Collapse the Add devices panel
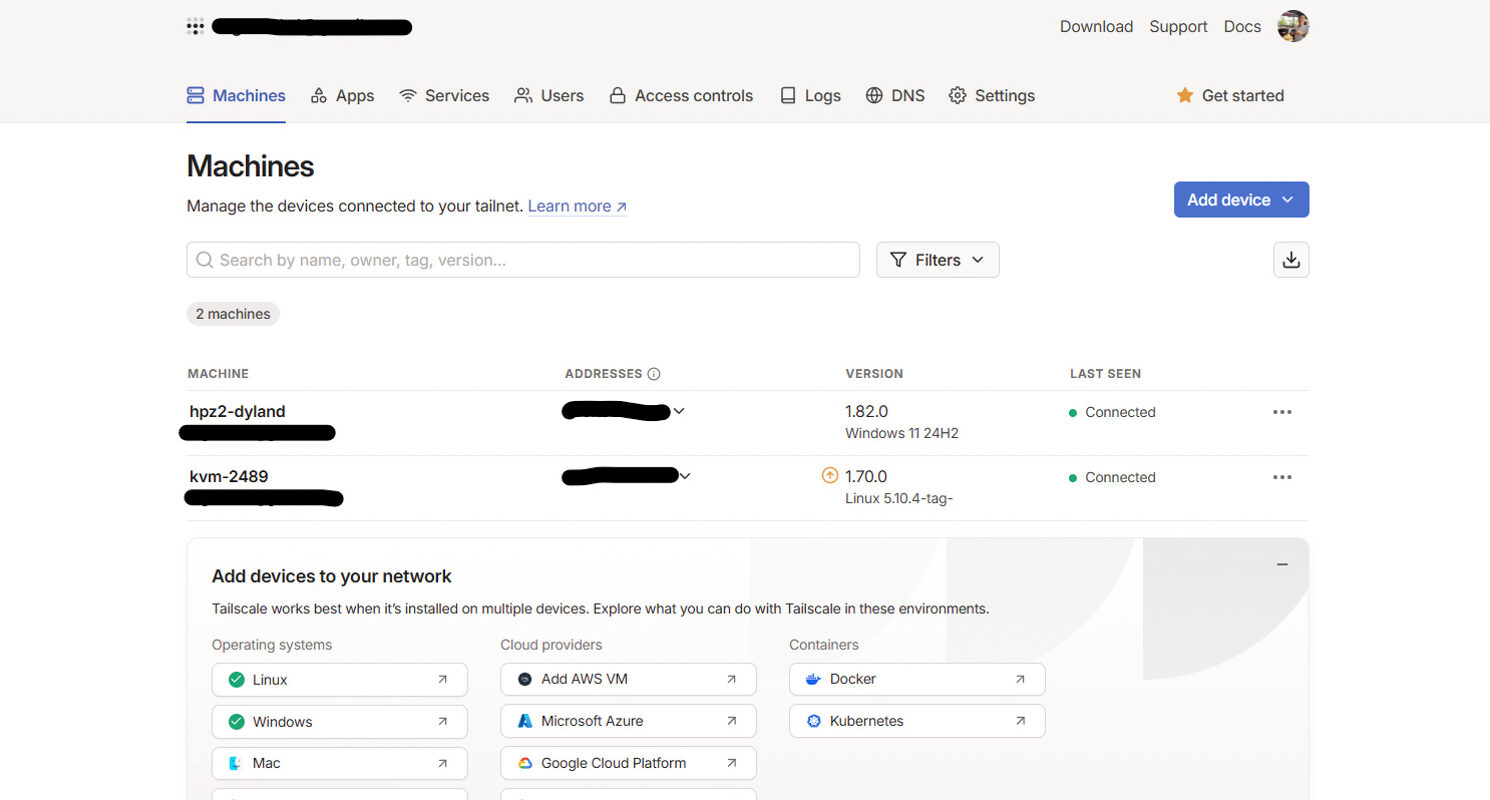1490x800 pixels. [1282, 564]
